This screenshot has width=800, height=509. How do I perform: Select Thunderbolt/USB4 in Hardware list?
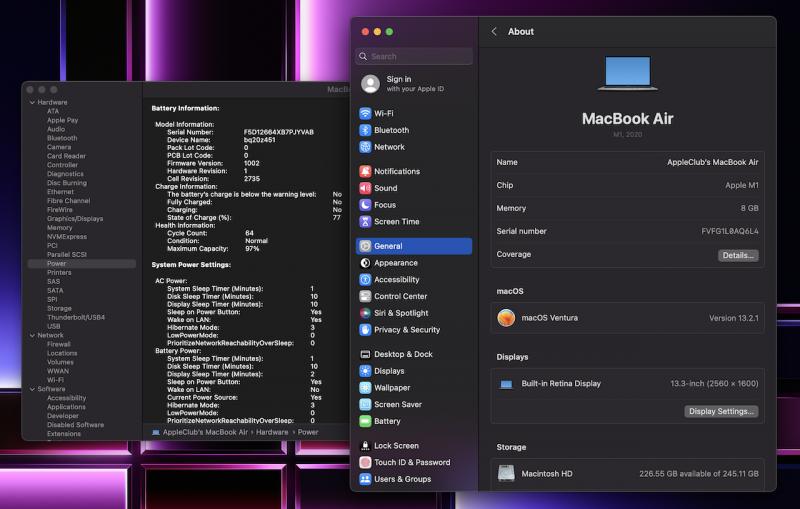[76, 317]
